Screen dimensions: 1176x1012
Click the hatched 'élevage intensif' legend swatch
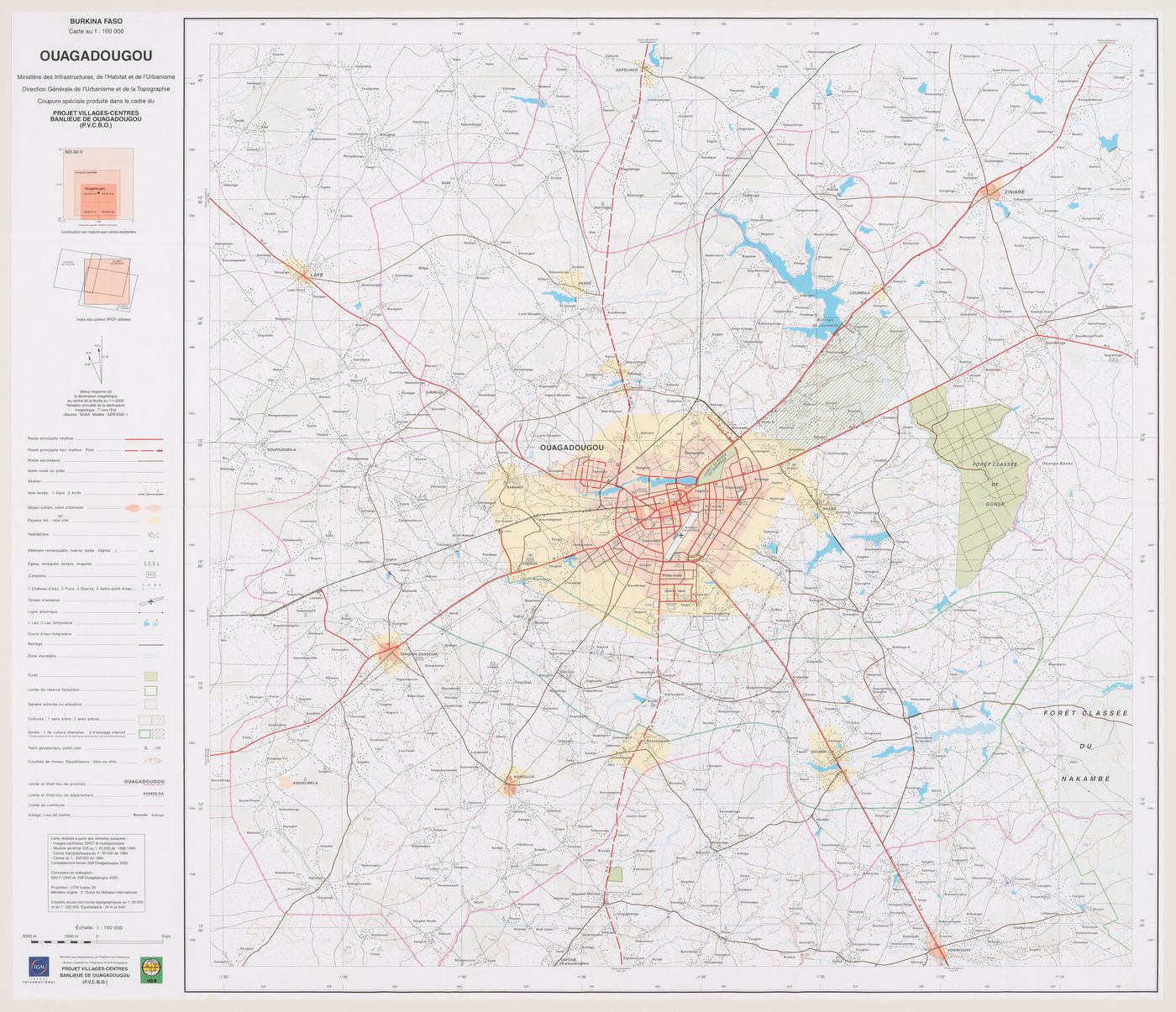pos(158,734)
